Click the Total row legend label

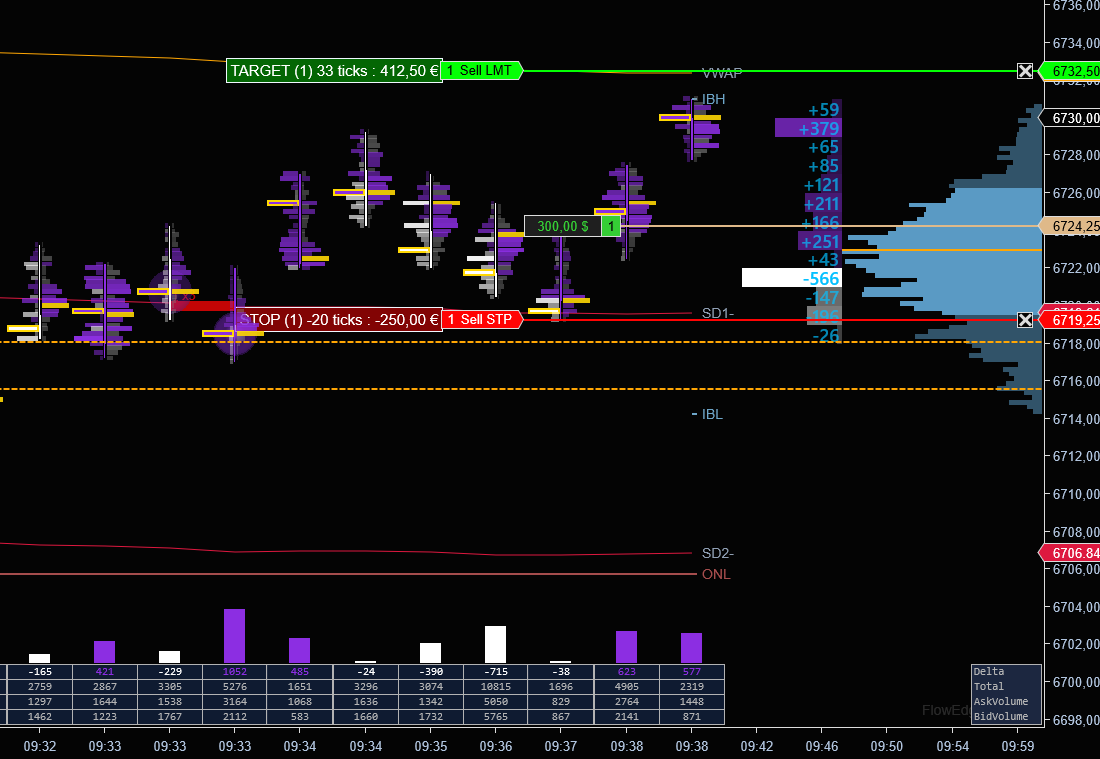(988, 686)
